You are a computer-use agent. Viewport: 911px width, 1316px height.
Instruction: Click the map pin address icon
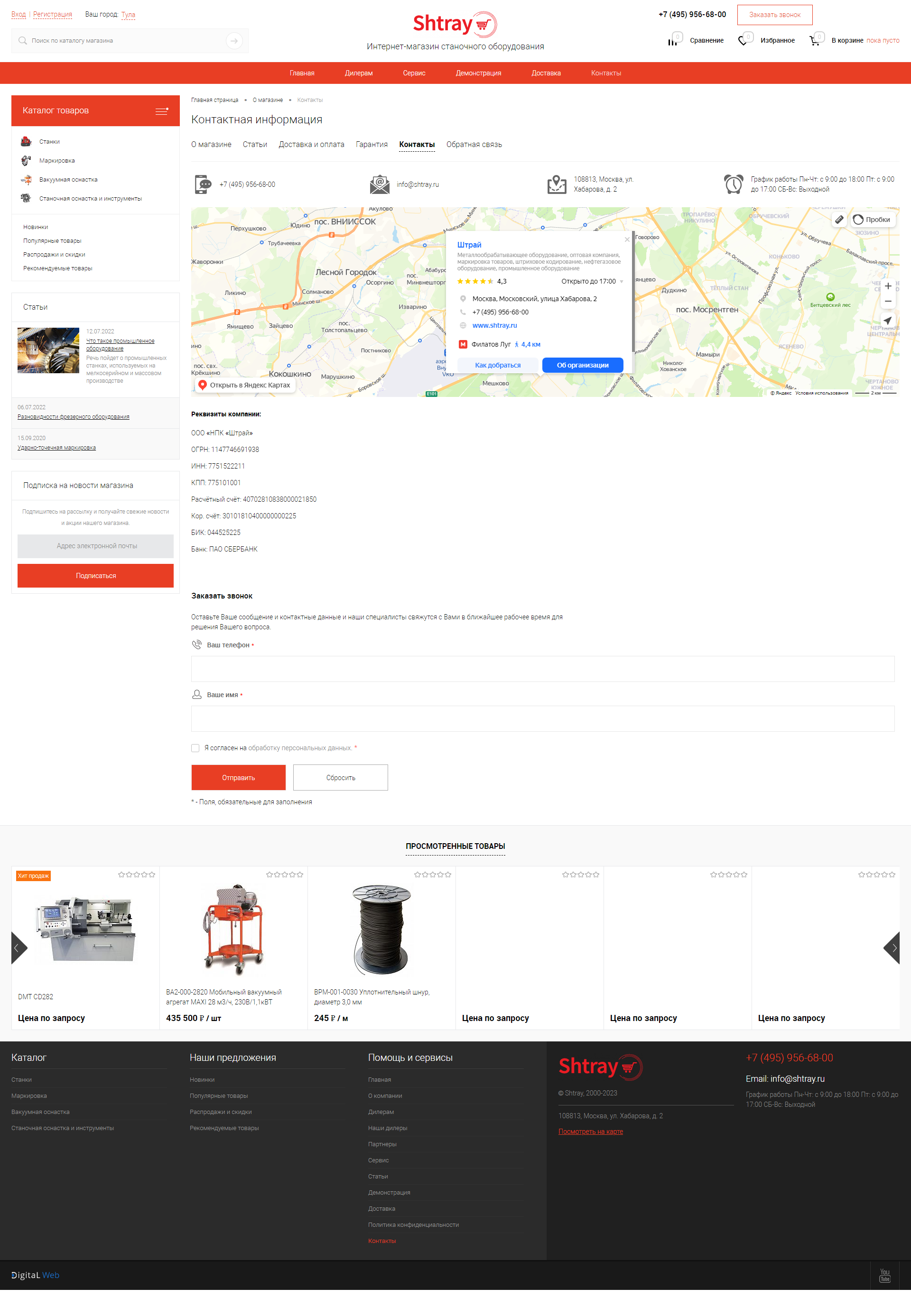click(x=557, y=184)
